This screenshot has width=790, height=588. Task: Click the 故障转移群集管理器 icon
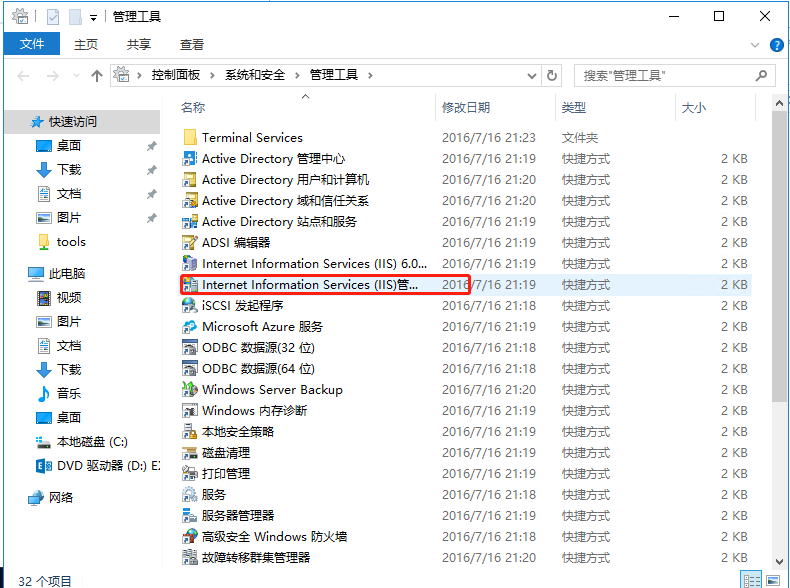click(190, 557)
